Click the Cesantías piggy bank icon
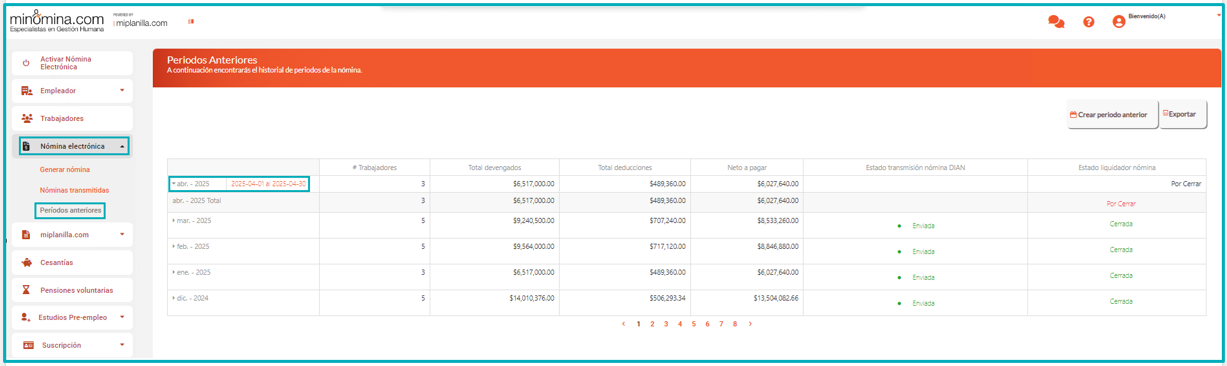 tap(27, 262)
